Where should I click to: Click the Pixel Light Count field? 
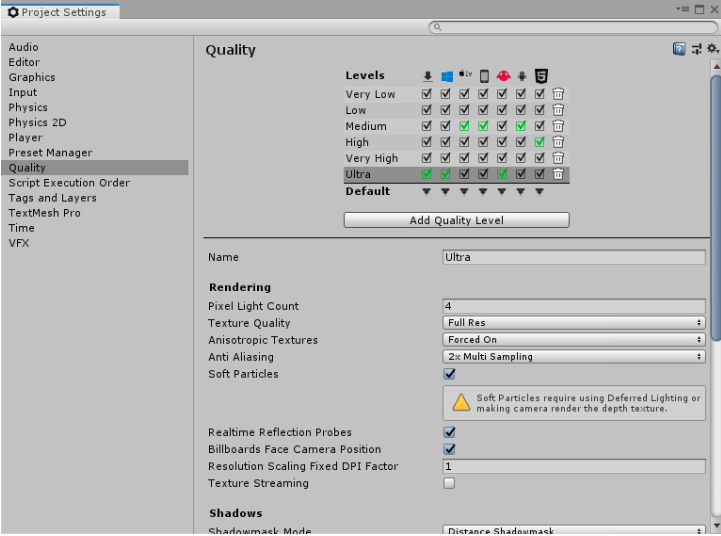pos(574,306)
